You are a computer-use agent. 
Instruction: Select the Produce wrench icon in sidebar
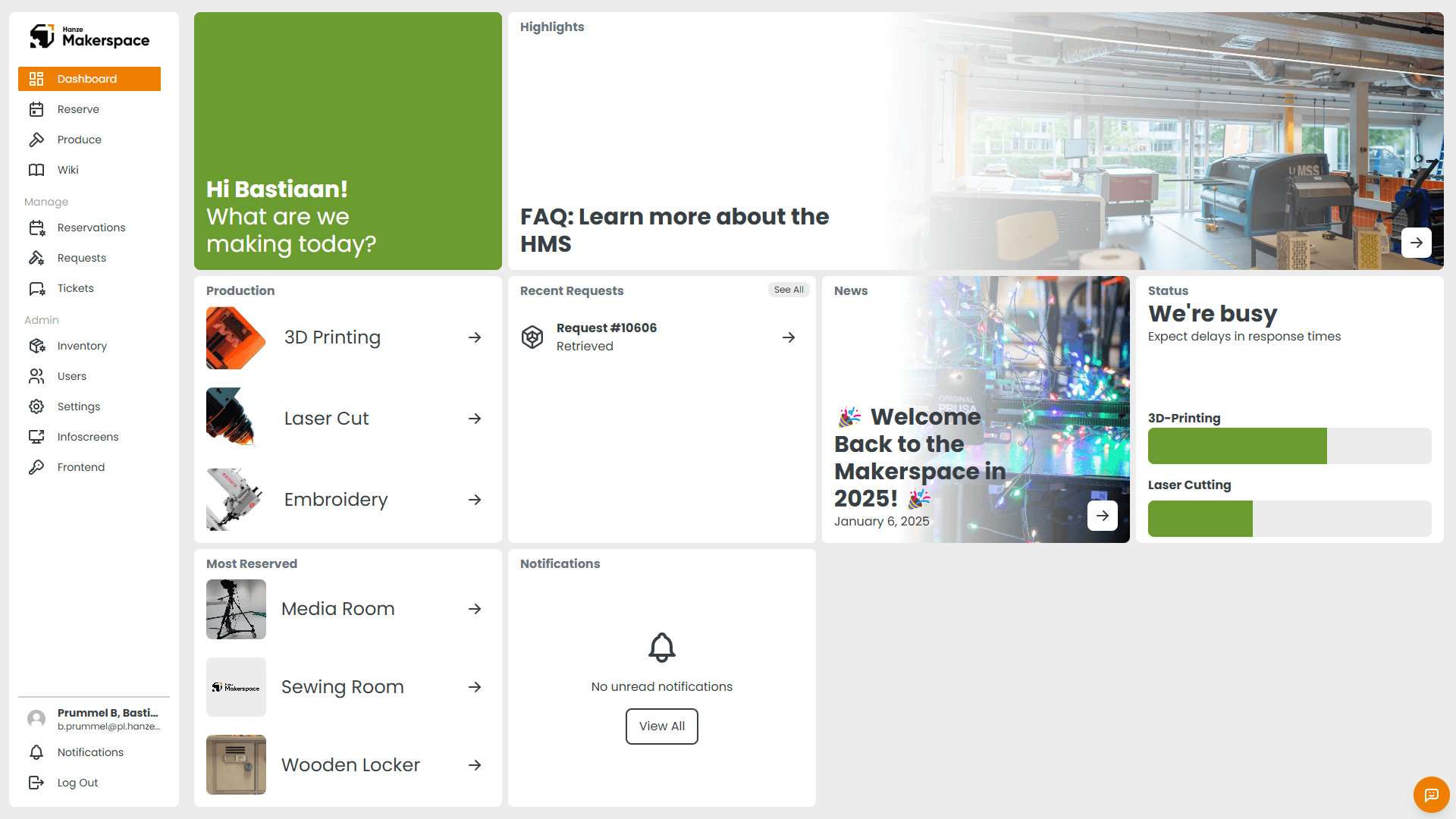coord(38,140)
